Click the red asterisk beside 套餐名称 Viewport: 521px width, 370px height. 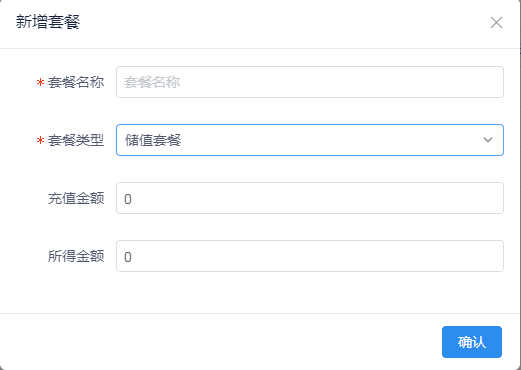pos(40,82)
